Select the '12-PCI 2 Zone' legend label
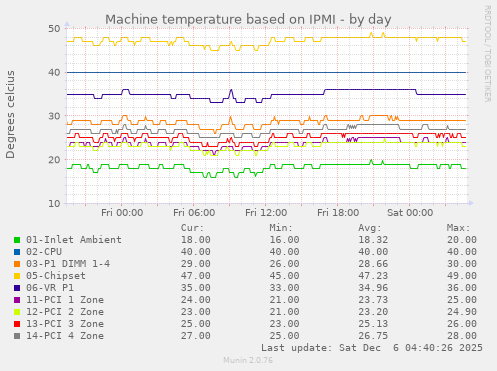 (x=65, y=312)
